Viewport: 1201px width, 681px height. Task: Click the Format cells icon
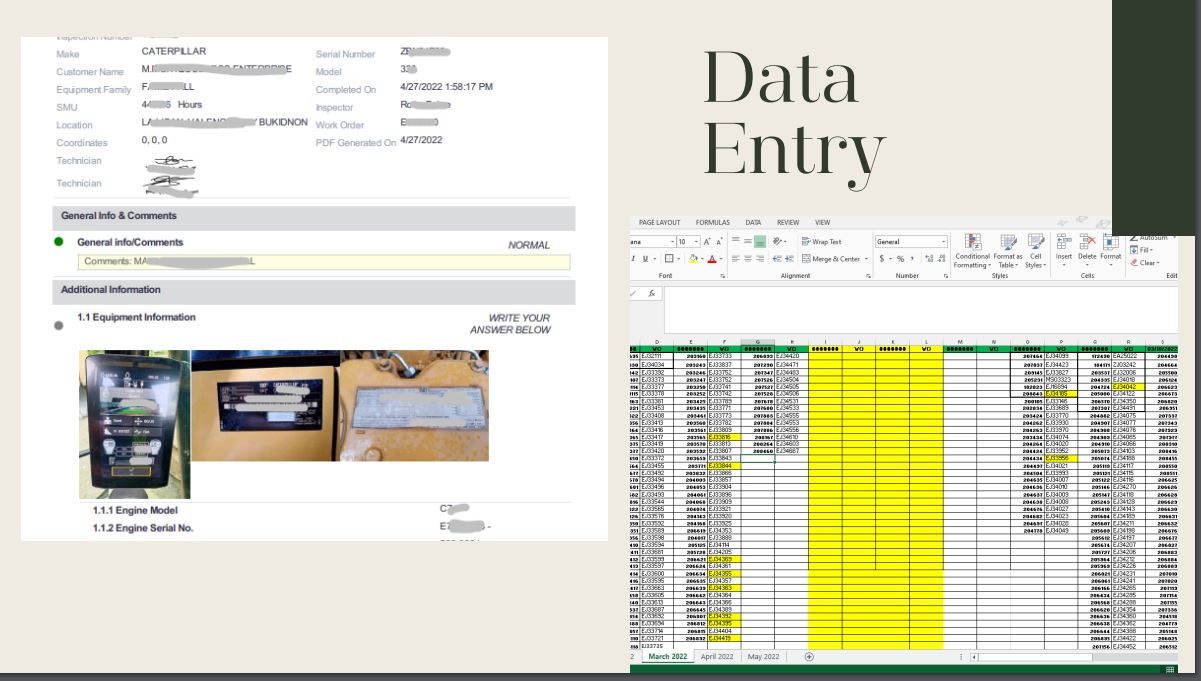point(1110,241)
